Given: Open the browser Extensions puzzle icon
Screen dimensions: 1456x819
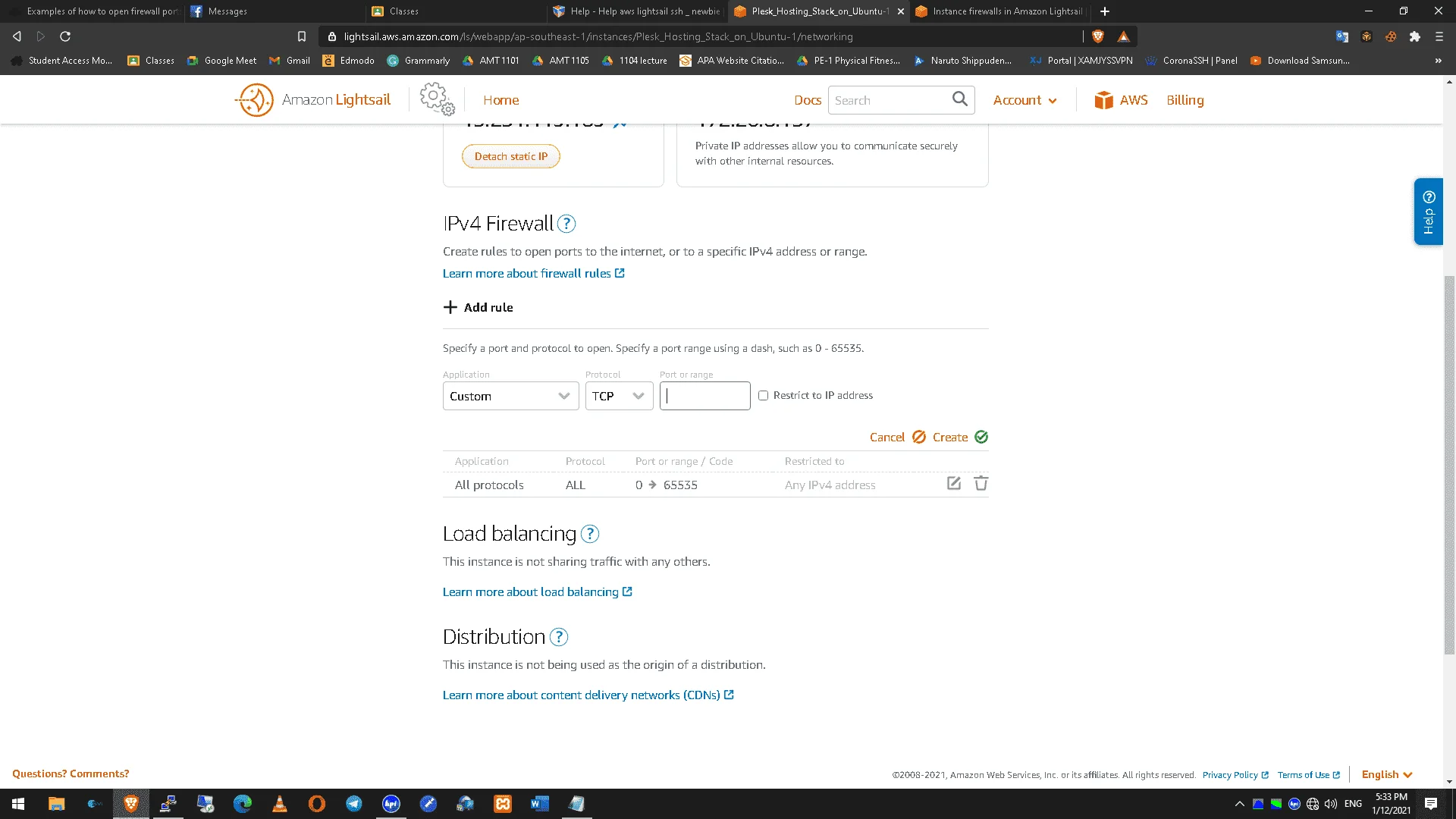Looking at the screenshot, I should click(x=1415, y=36).
